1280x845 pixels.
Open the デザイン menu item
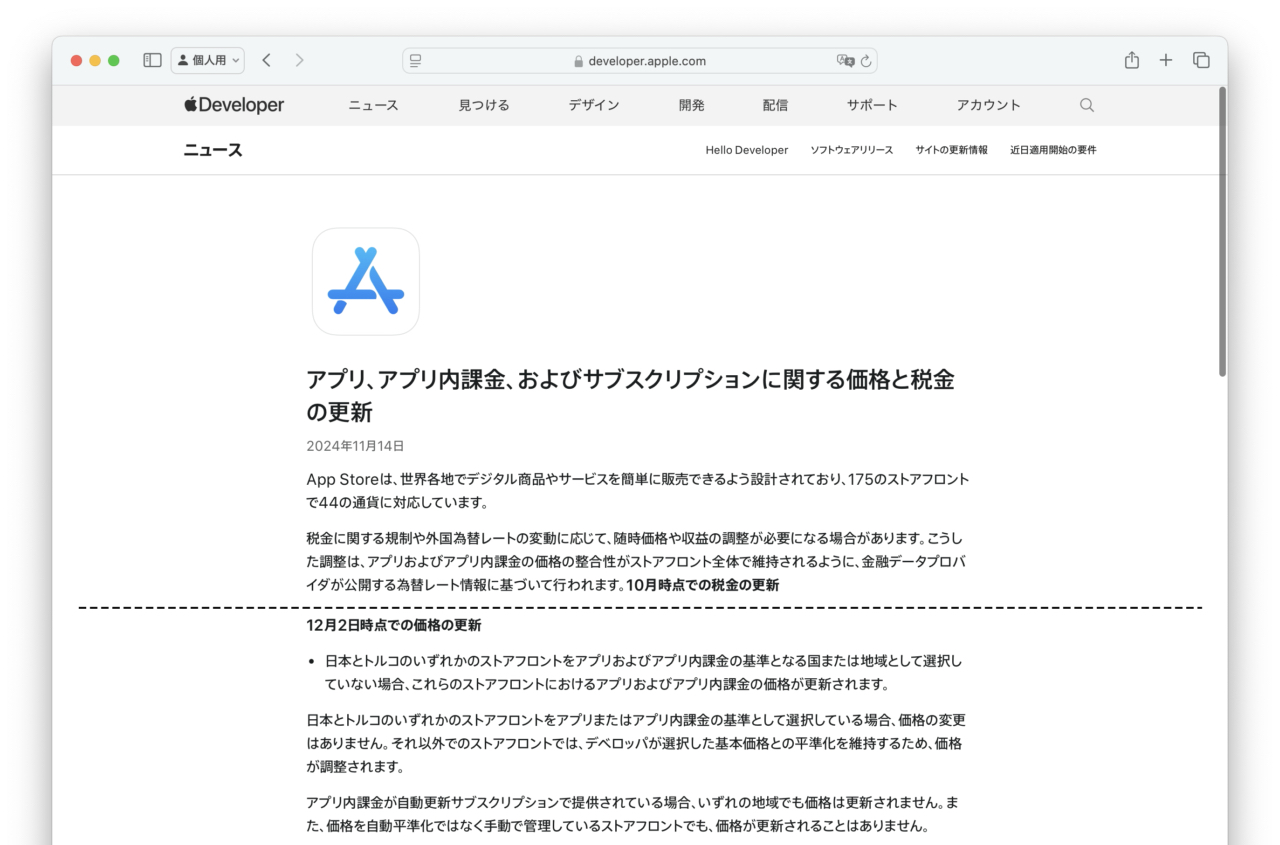(x=594, y=105)
